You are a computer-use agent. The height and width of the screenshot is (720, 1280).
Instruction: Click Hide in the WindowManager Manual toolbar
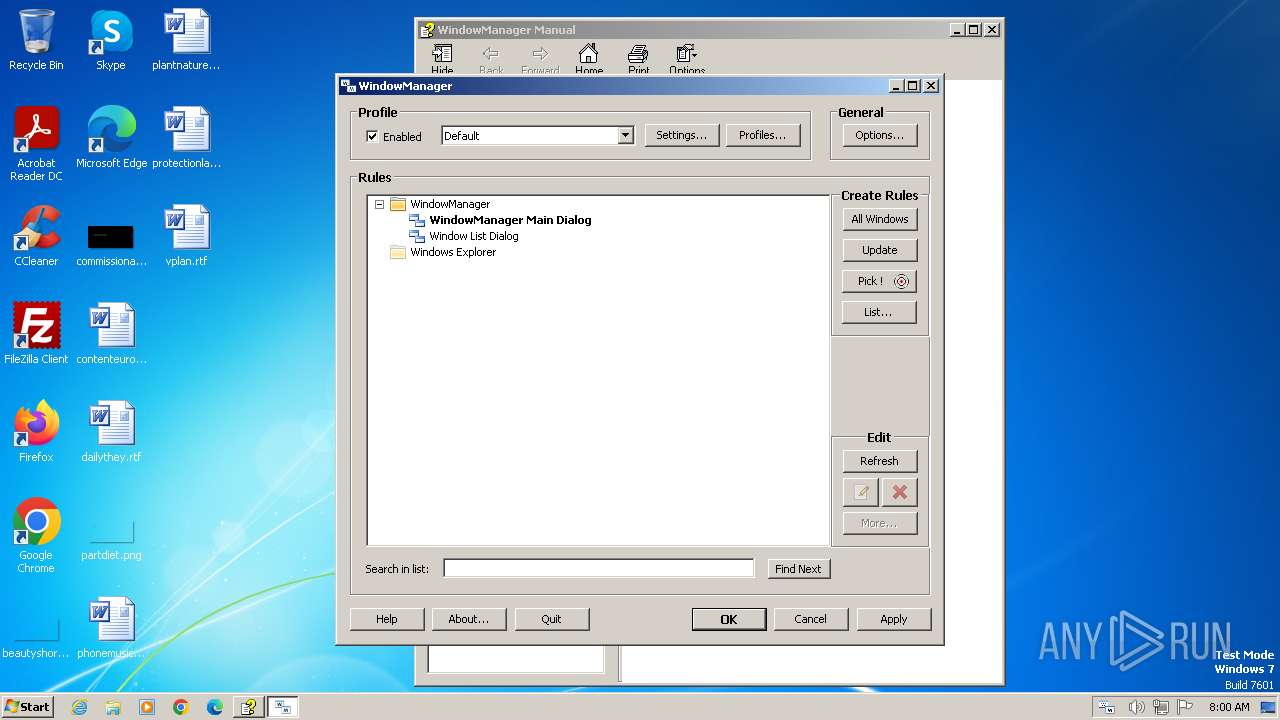click(442, 60)
